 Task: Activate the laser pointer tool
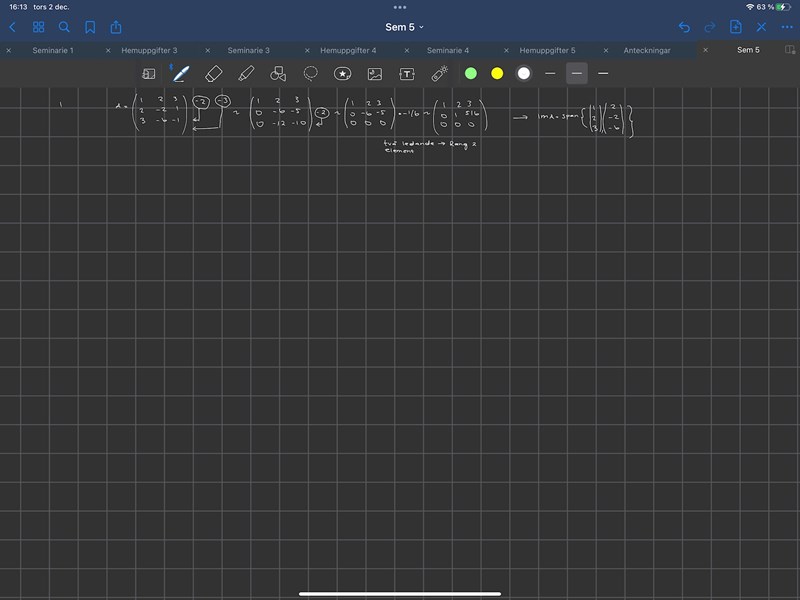(x=439, y=73)
